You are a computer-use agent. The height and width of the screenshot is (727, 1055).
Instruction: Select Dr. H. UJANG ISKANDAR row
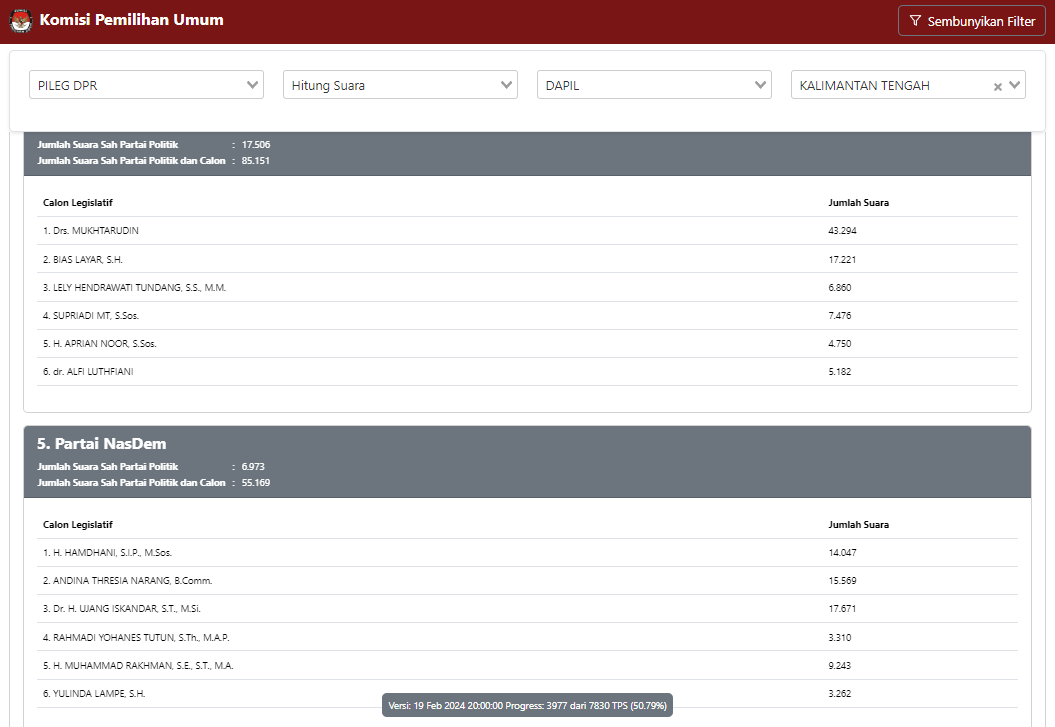(121, 608)
